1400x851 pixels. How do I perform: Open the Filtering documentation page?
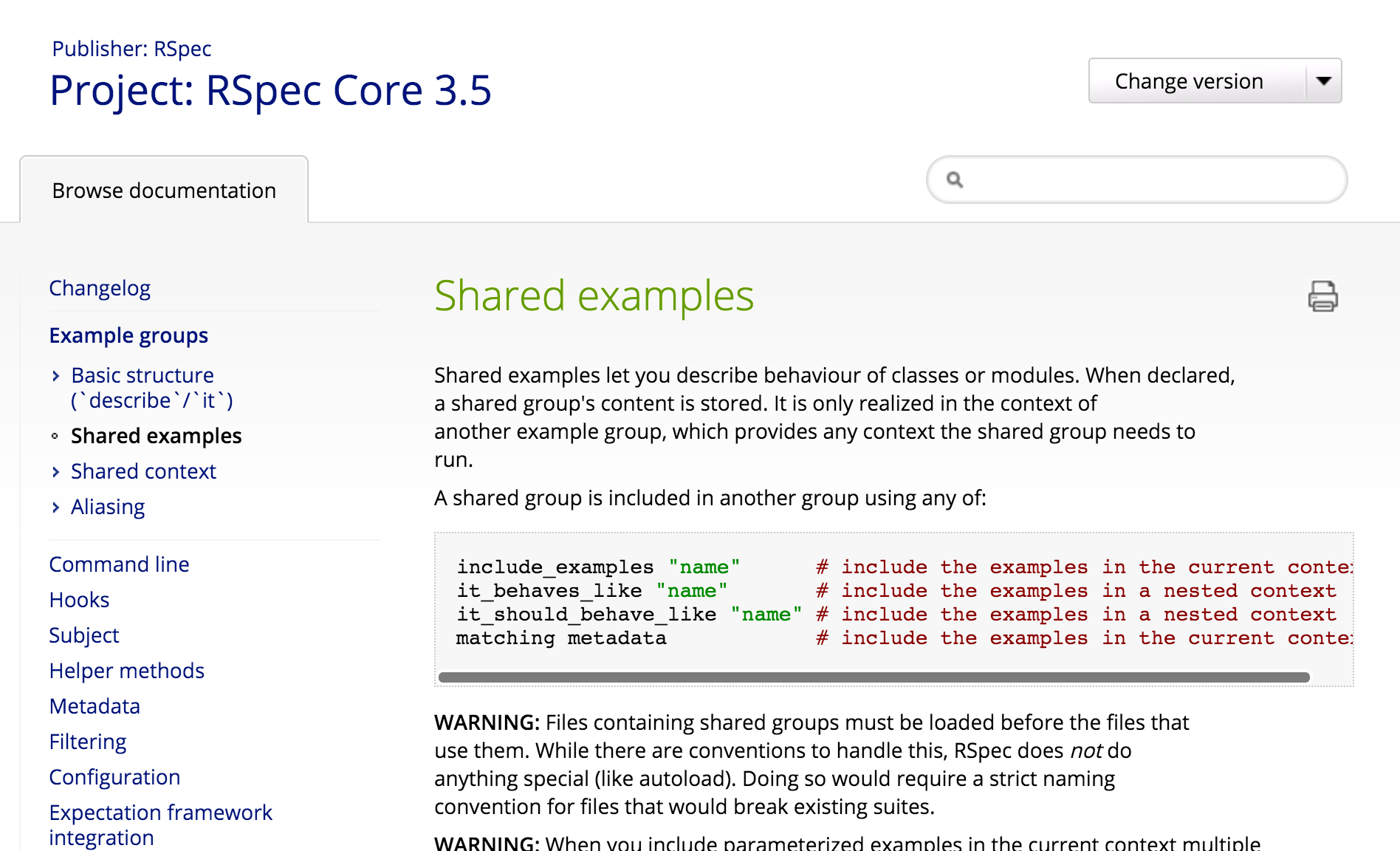(x=88, y=742)
